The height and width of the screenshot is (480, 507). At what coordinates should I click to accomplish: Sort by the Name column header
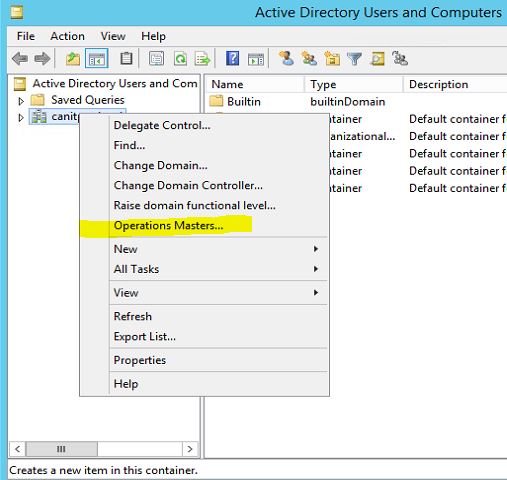[x=255, y=84]
